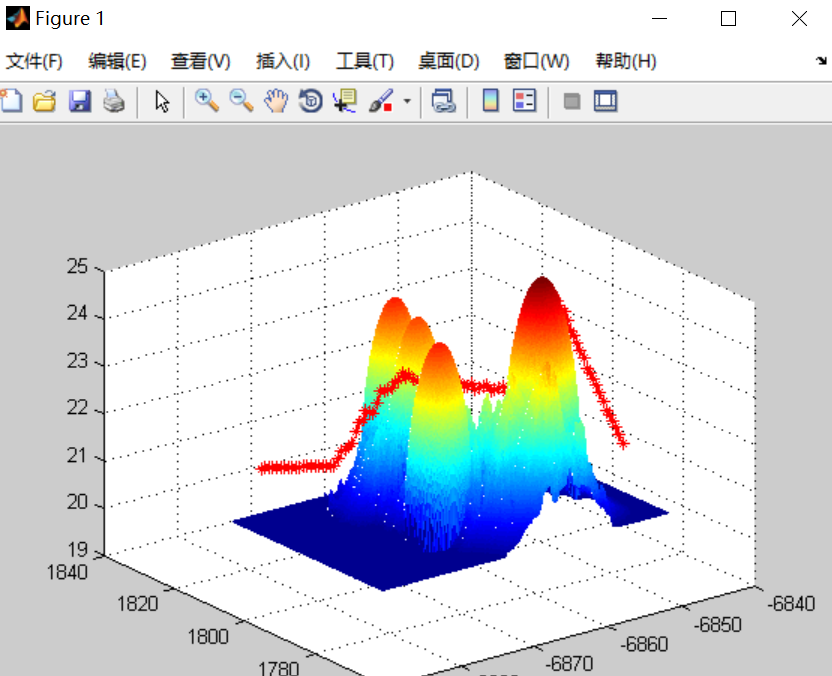
Task: Activate the Pan hand tool
Action: coord(276,101)
